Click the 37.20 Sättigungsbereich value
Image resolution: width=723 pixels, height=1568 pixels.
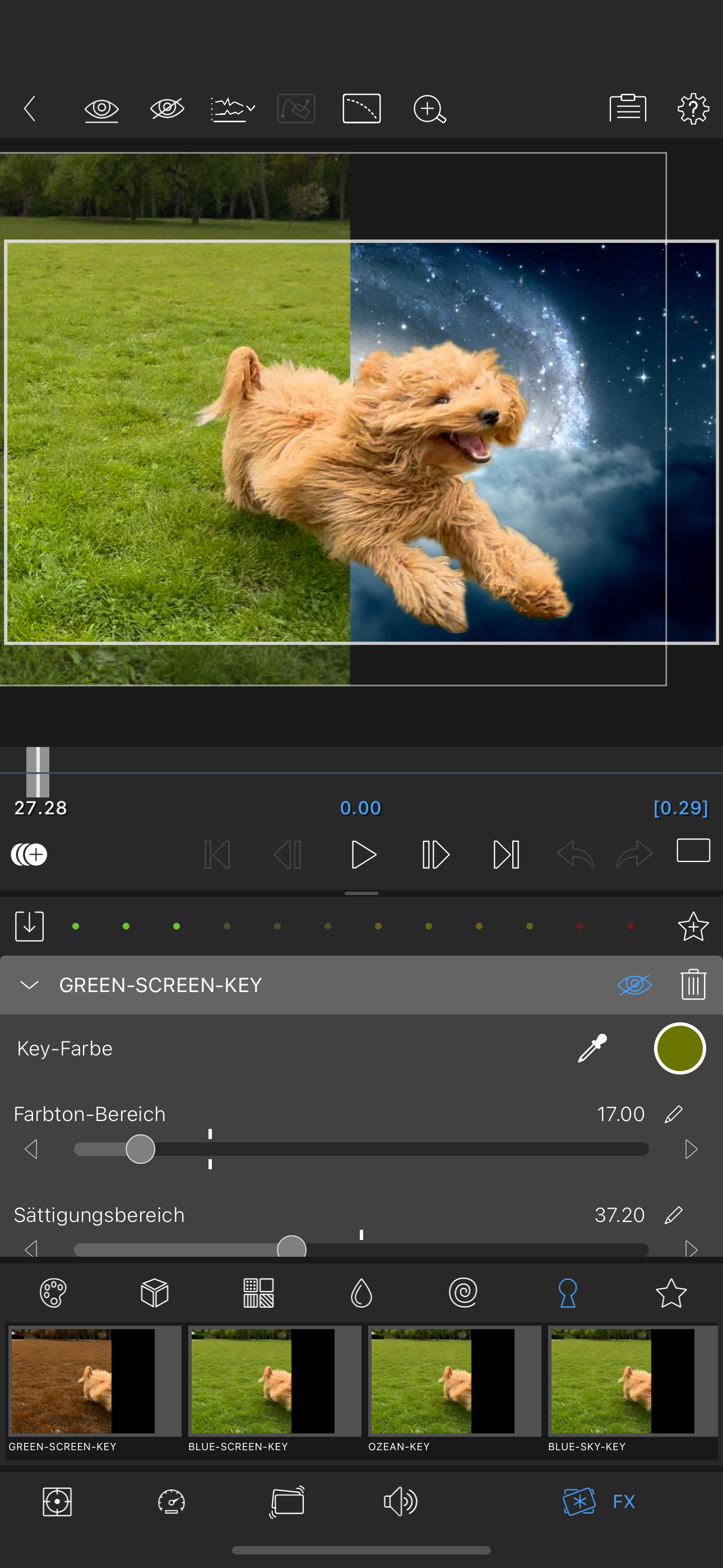click(x=619, y=1215)
